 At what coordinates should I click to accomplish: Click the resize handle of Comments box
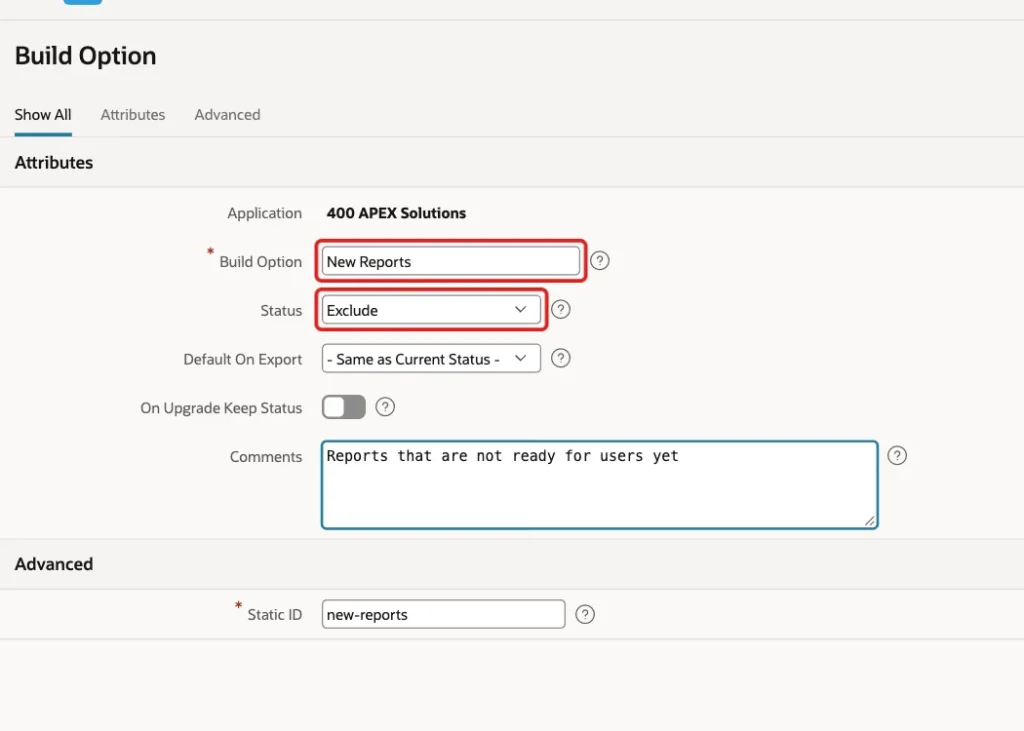870,521
